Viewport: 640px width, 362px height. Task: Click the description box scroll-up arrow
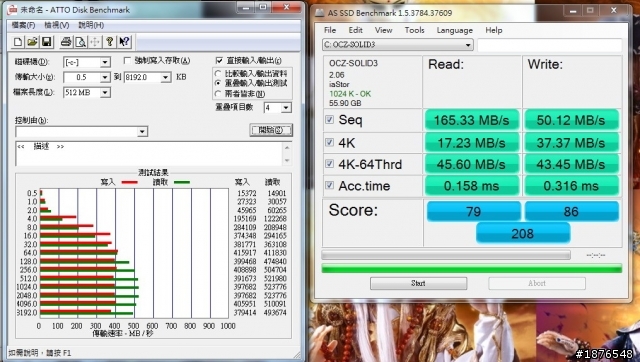[287, 148]
